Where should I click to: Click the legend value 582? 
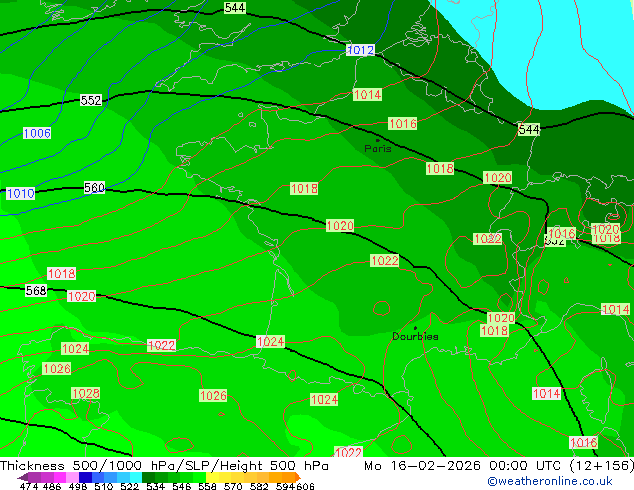coord(259,486)
